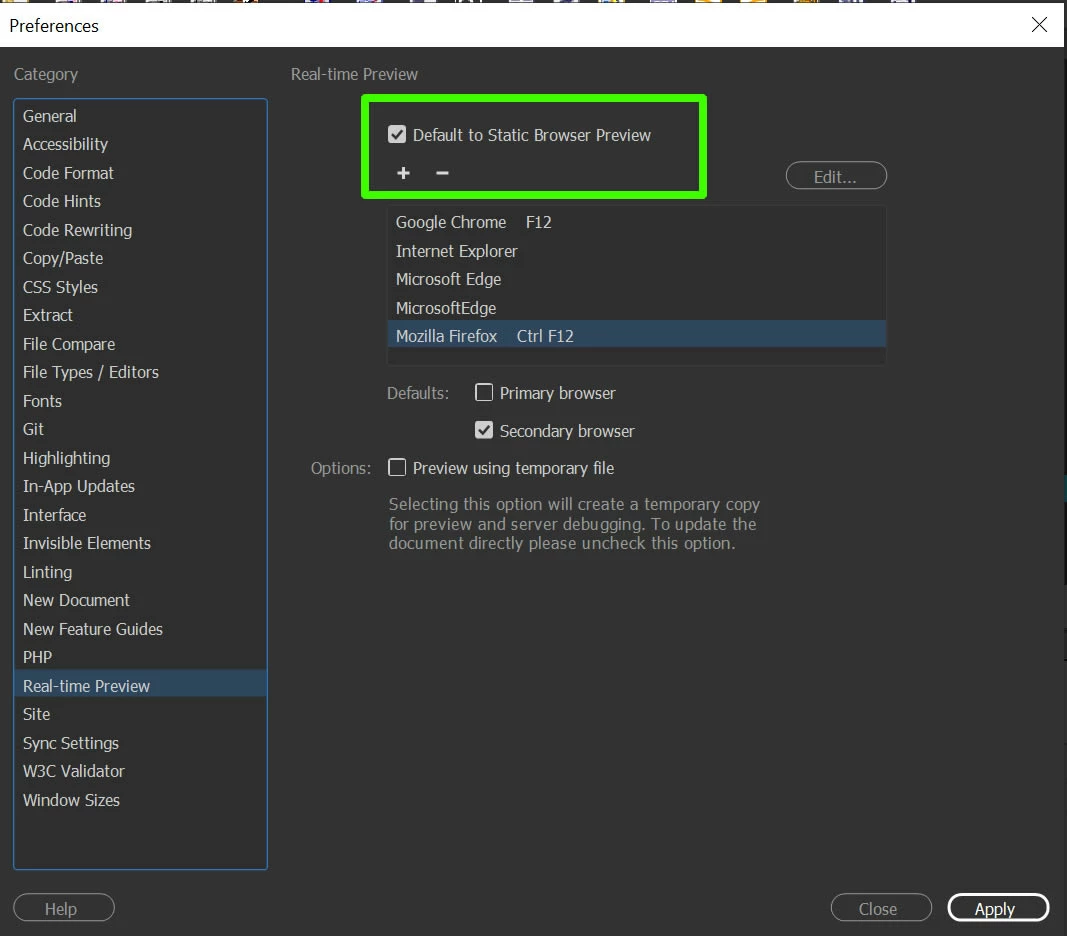Choose the Linting category
The image size is (1067, 936).
point(140,572)
